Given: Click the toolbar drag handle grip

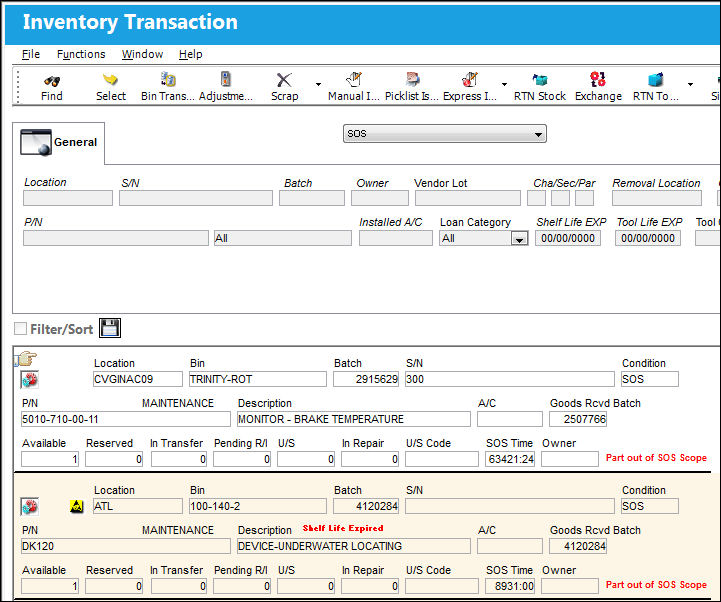Looking at the screenshot, I should point(18,86).
